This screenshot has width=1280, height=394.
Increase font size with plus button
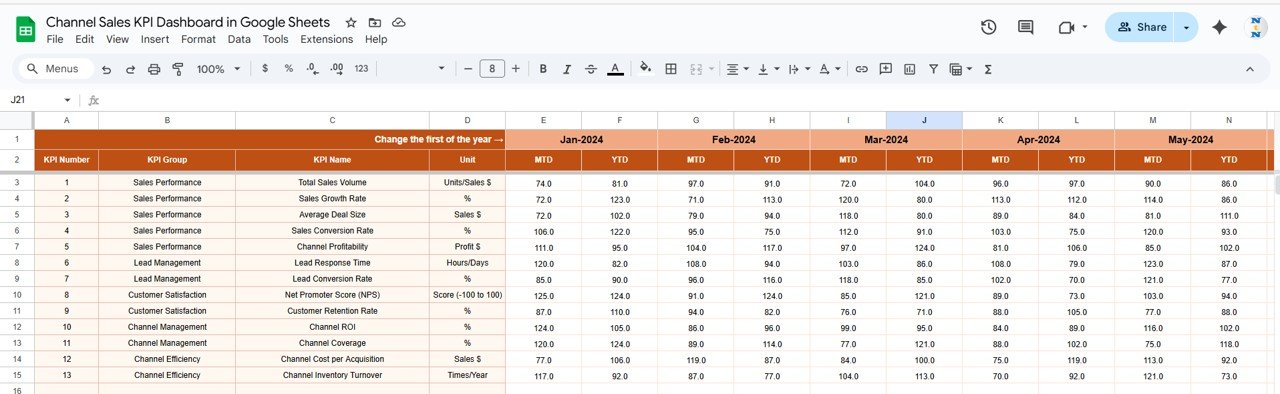tap(516, 69)
